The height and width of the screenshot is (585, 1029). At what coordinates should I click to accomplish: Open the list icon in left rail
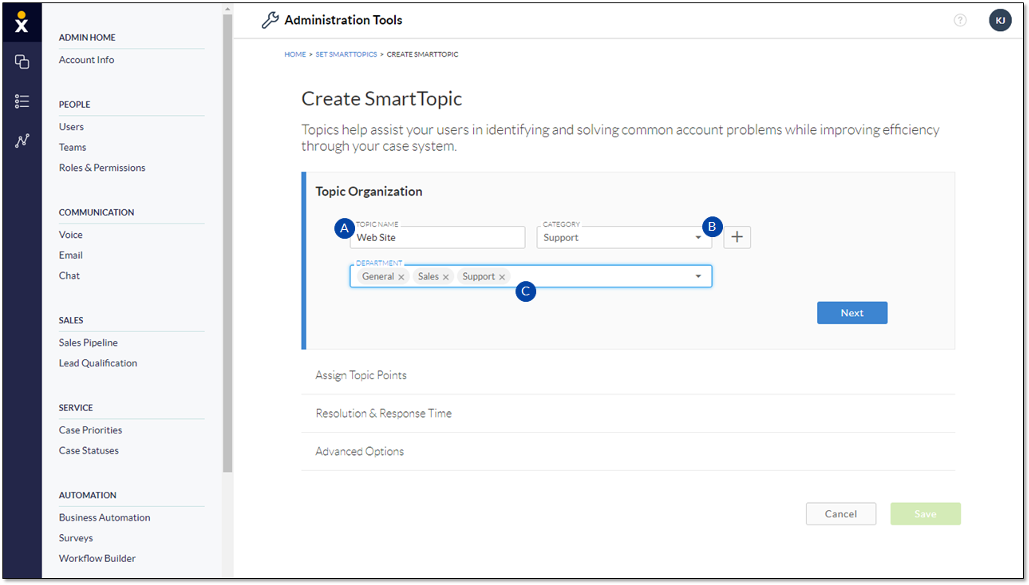21,101
